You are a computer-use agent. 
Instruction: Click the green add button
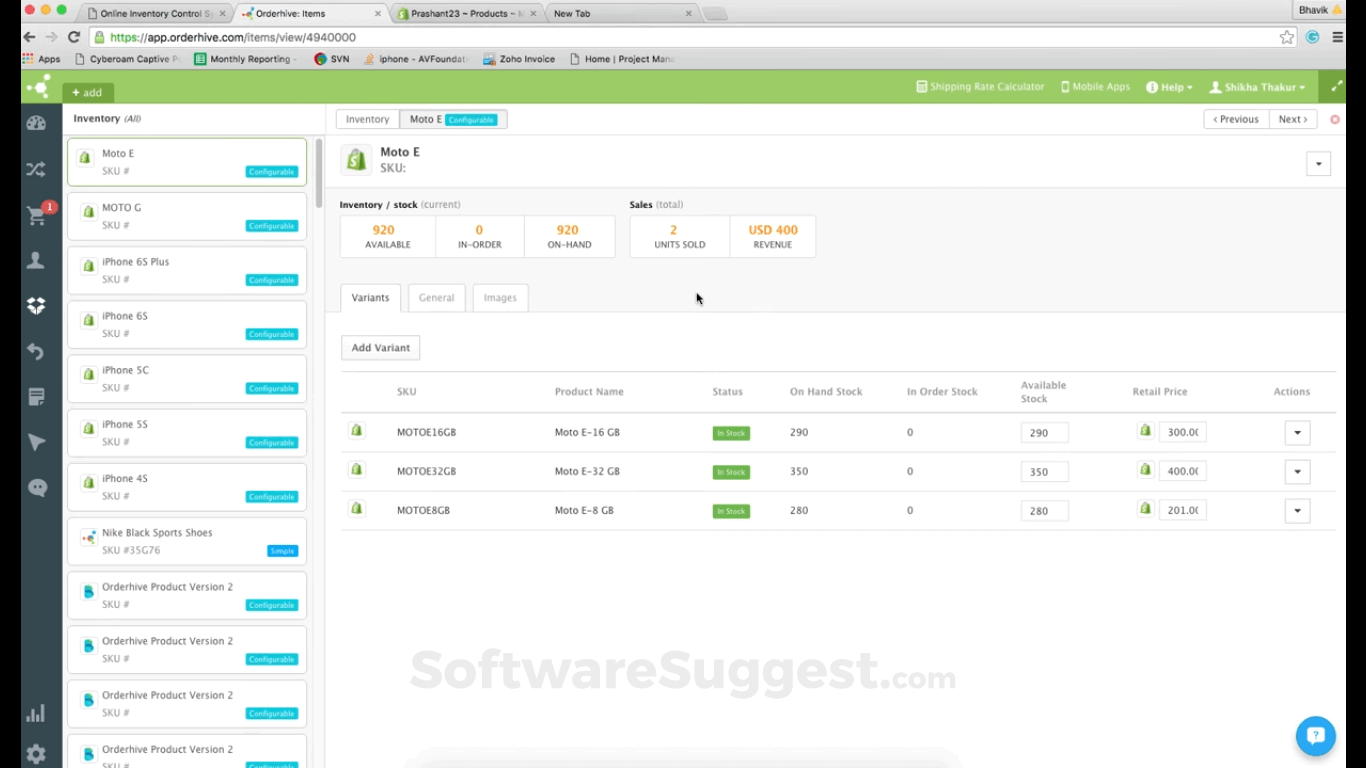(88, 93)
